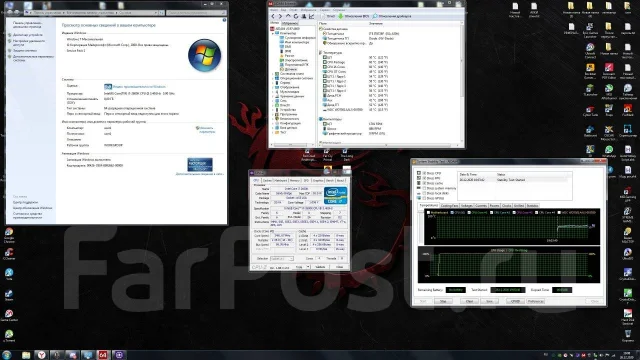
Task: Open the Caches tab in CPU-Z
Action: point(267,180)
